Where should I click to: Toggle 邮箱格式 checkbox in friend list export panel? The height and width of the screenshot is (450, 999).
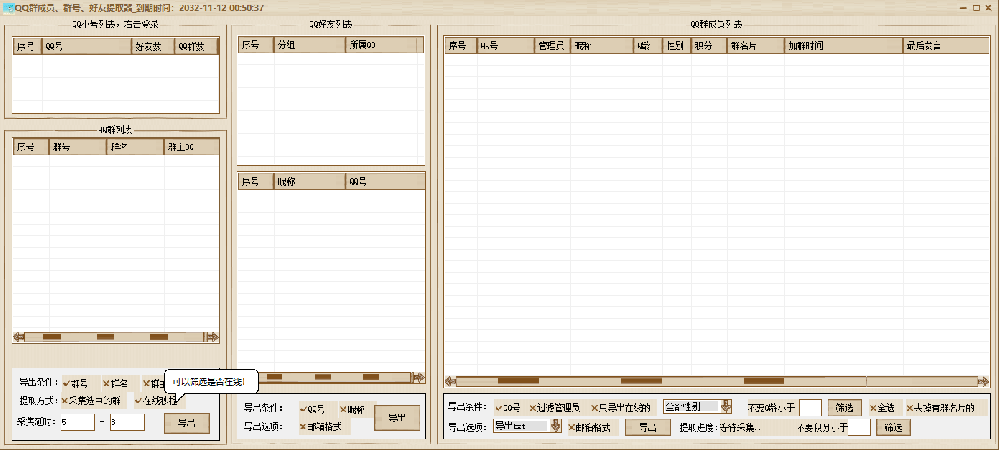pos(320,427)
